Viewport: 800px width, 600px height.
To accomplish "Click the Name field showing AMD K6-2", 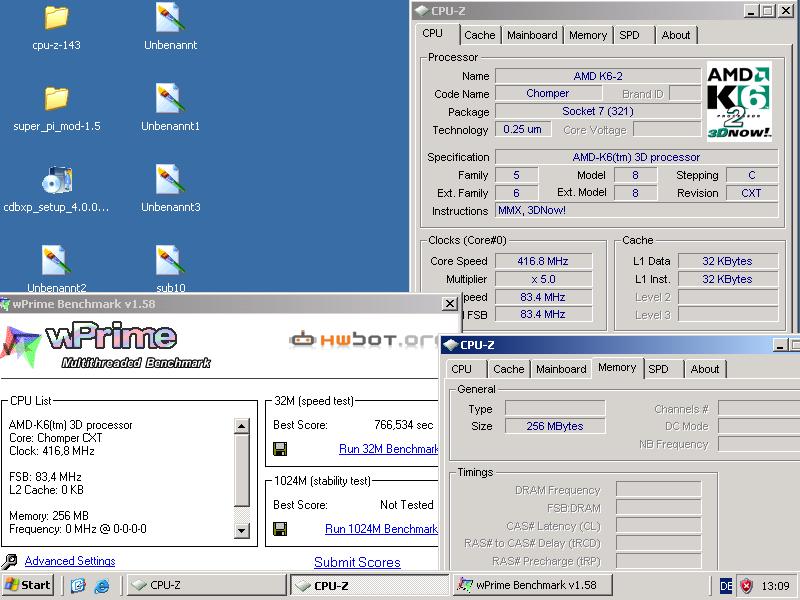I will pyautogui.click(x=598, y=76).
